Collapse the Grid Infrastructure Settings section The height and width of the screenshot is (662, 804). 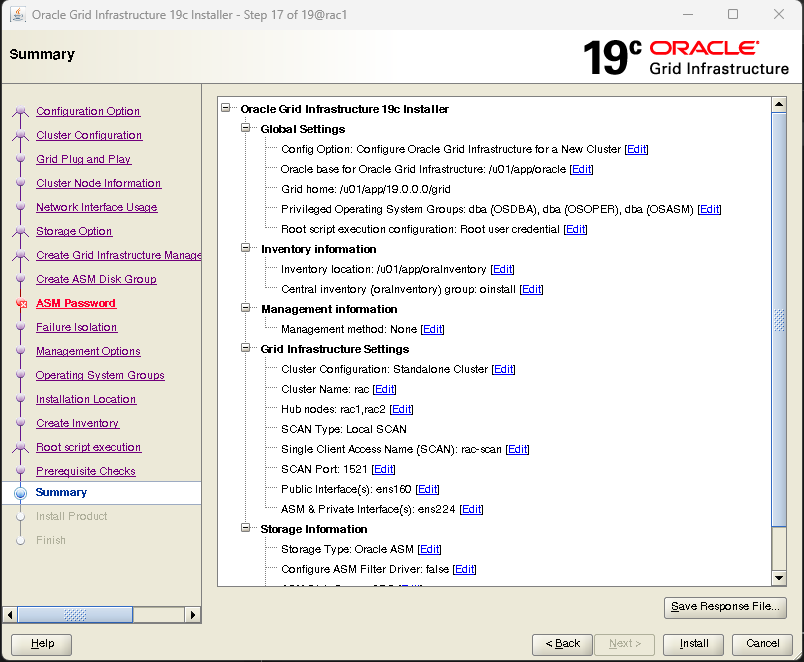(x=246, y=348)
